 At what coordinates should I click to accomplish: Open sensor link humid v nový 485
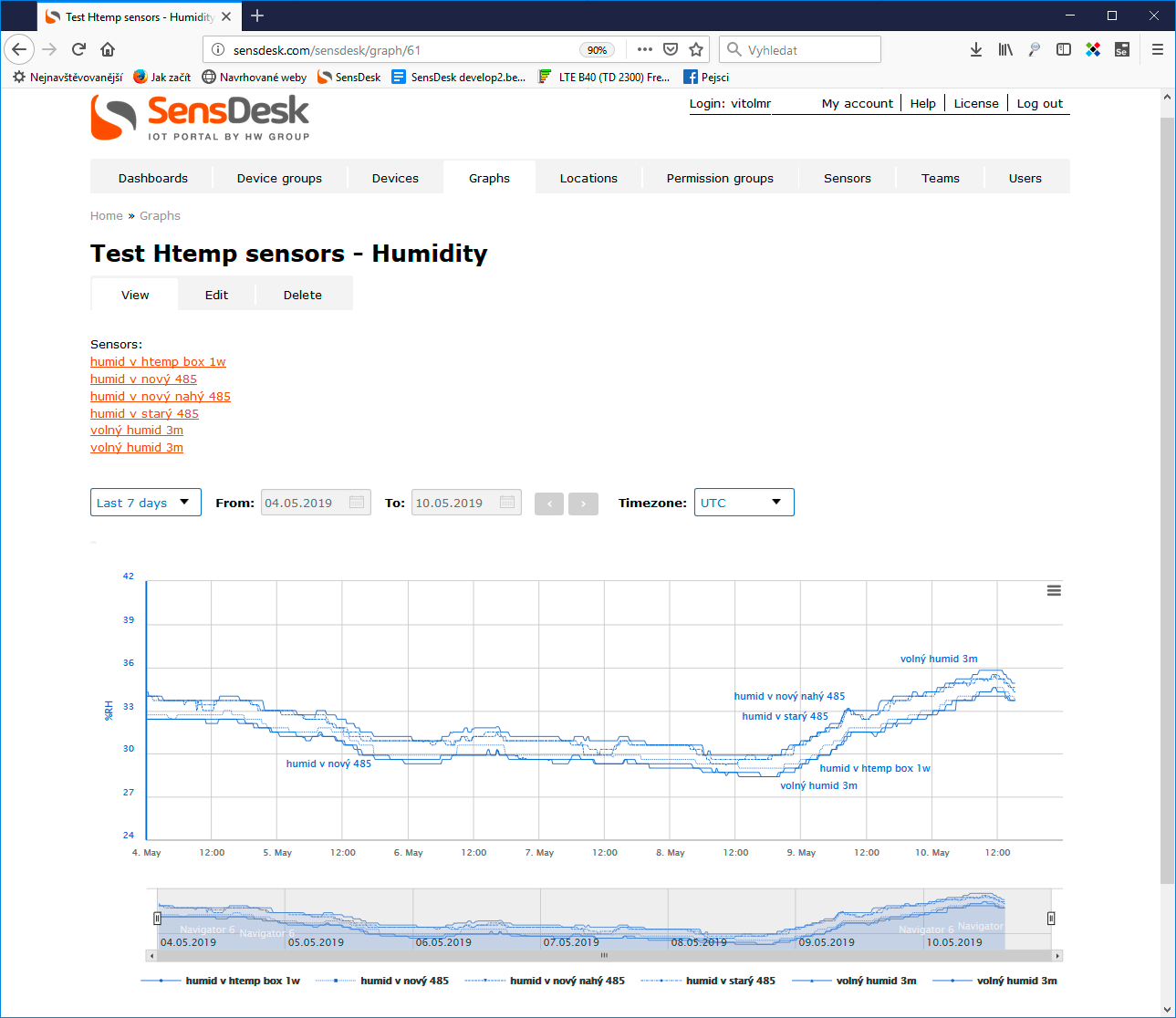[143, 379]
